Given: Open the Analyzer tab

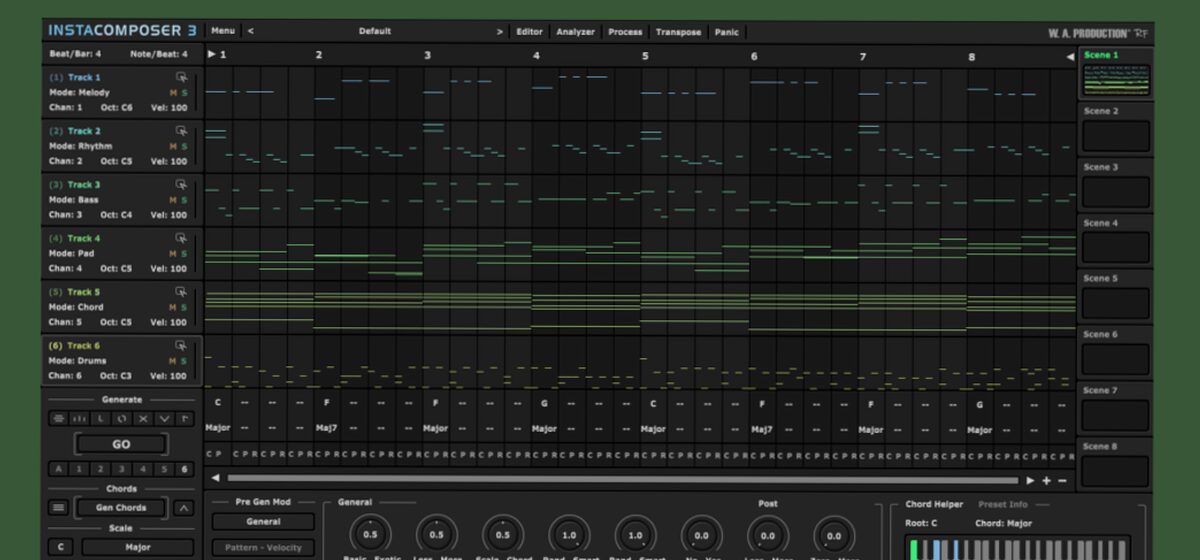Looking at the screenshot, I should click(575, 32).
